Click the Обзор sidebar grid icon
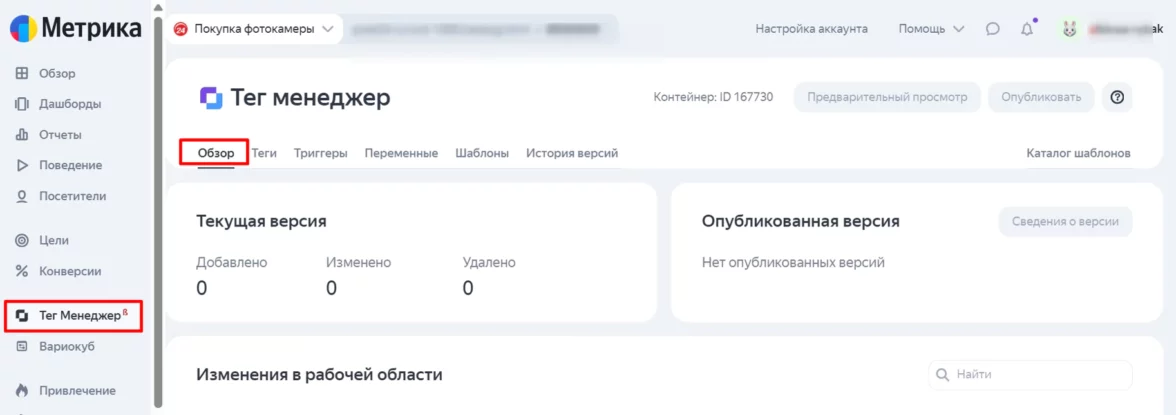Screen dimensions: 1176x415 (x=22, y=73)
